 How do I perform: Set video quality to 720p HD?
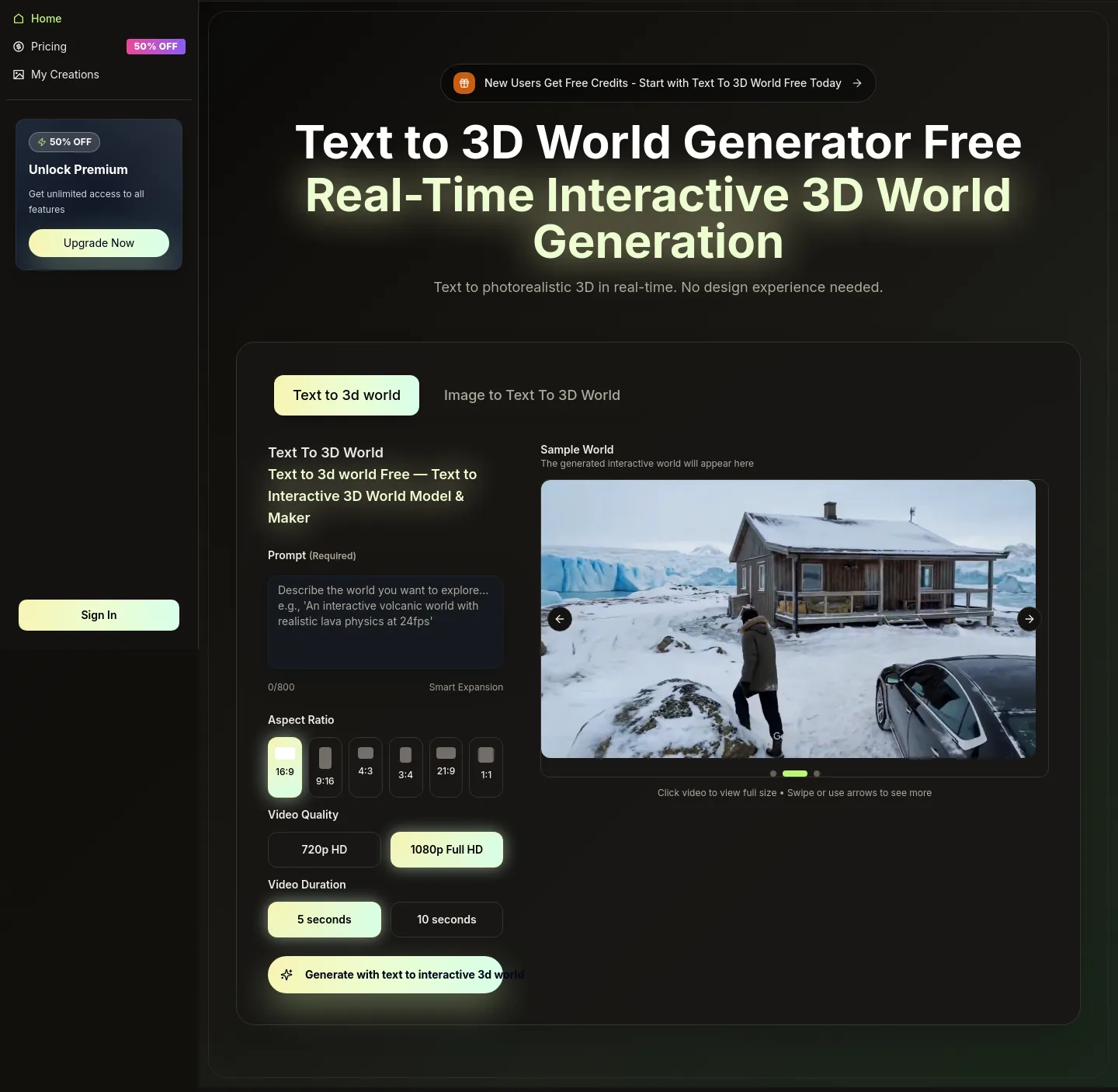(x=325, y=850)
